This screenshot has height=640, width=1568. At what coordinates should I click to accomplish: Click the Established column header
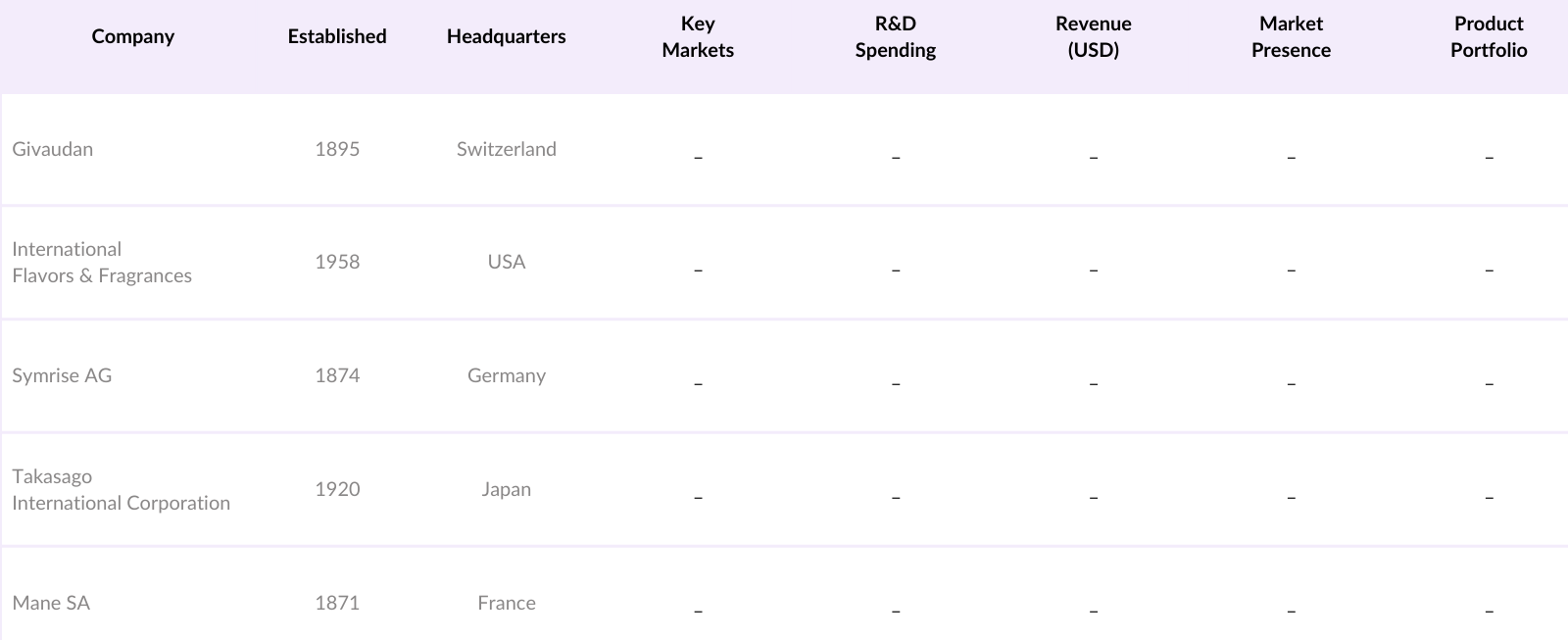337,37
